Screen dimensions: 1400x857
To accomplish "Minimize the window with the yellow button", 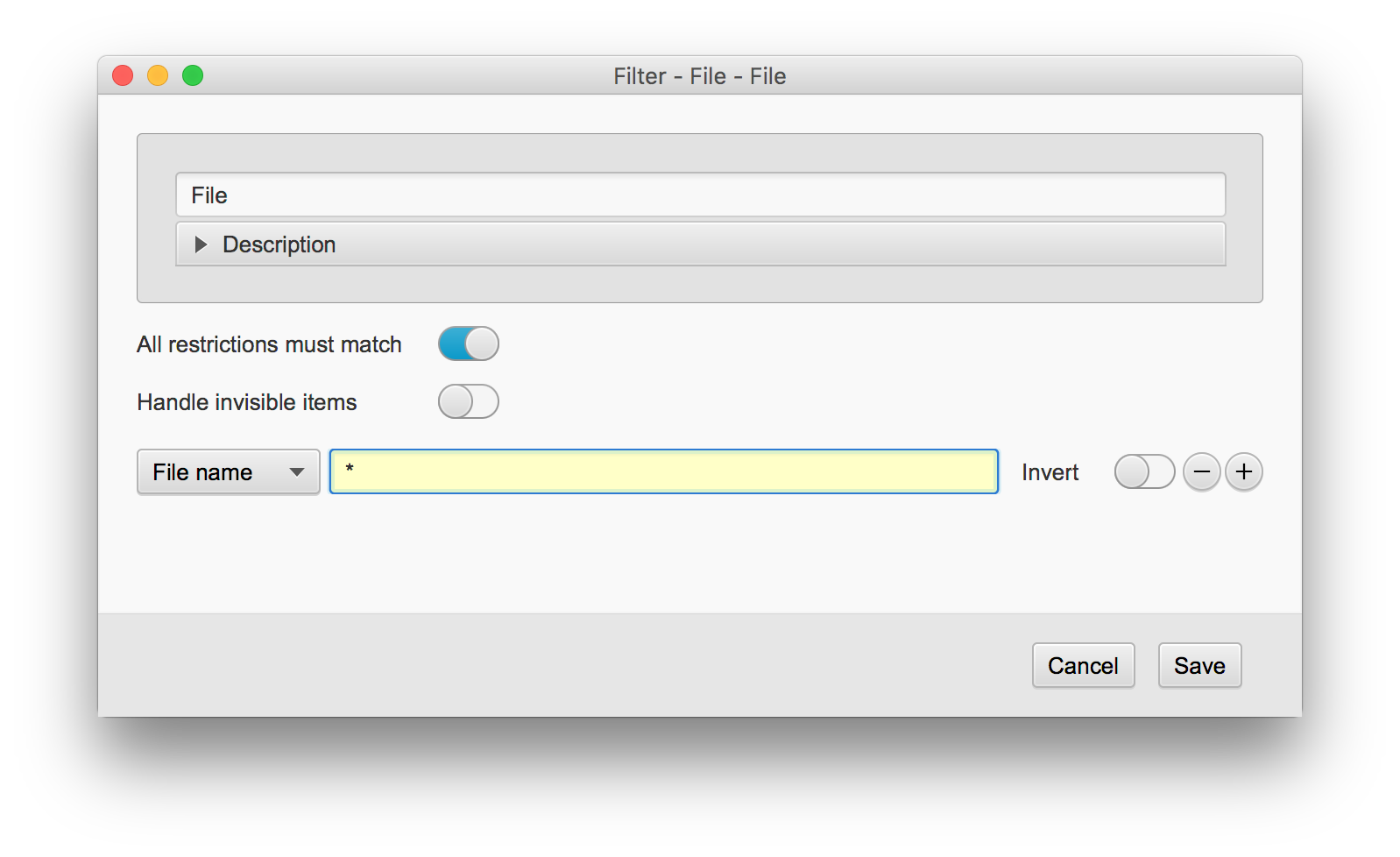I will tap(158, 76).
